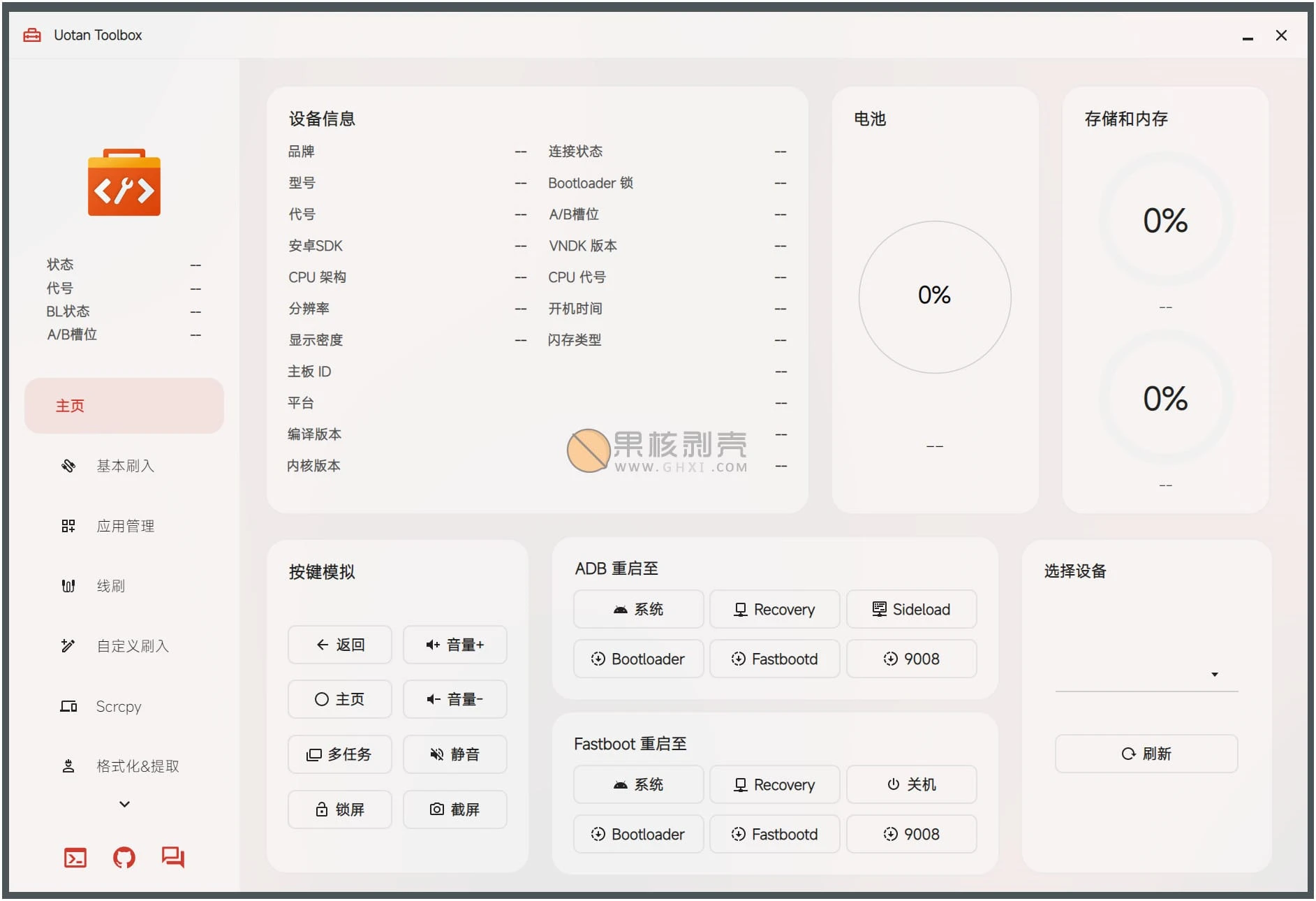Click the CPU 架构 label
1316x901 pixels.
[317, 277]
